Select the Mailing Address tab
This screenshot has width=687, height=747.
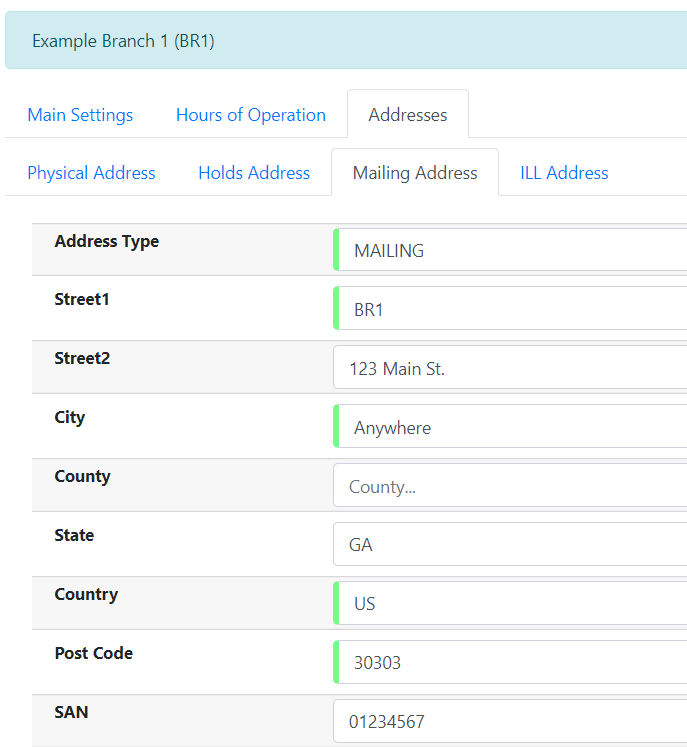pyautogui.click(x=415, y=173)
